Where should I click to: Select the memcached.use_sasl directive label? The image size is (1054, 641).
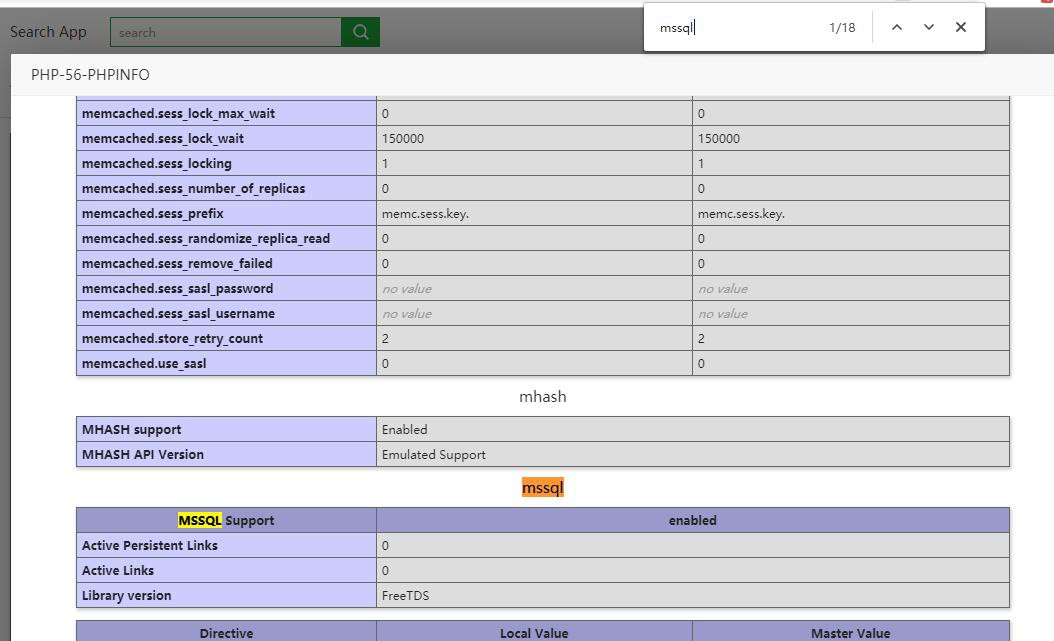click(x=144, y=364)
